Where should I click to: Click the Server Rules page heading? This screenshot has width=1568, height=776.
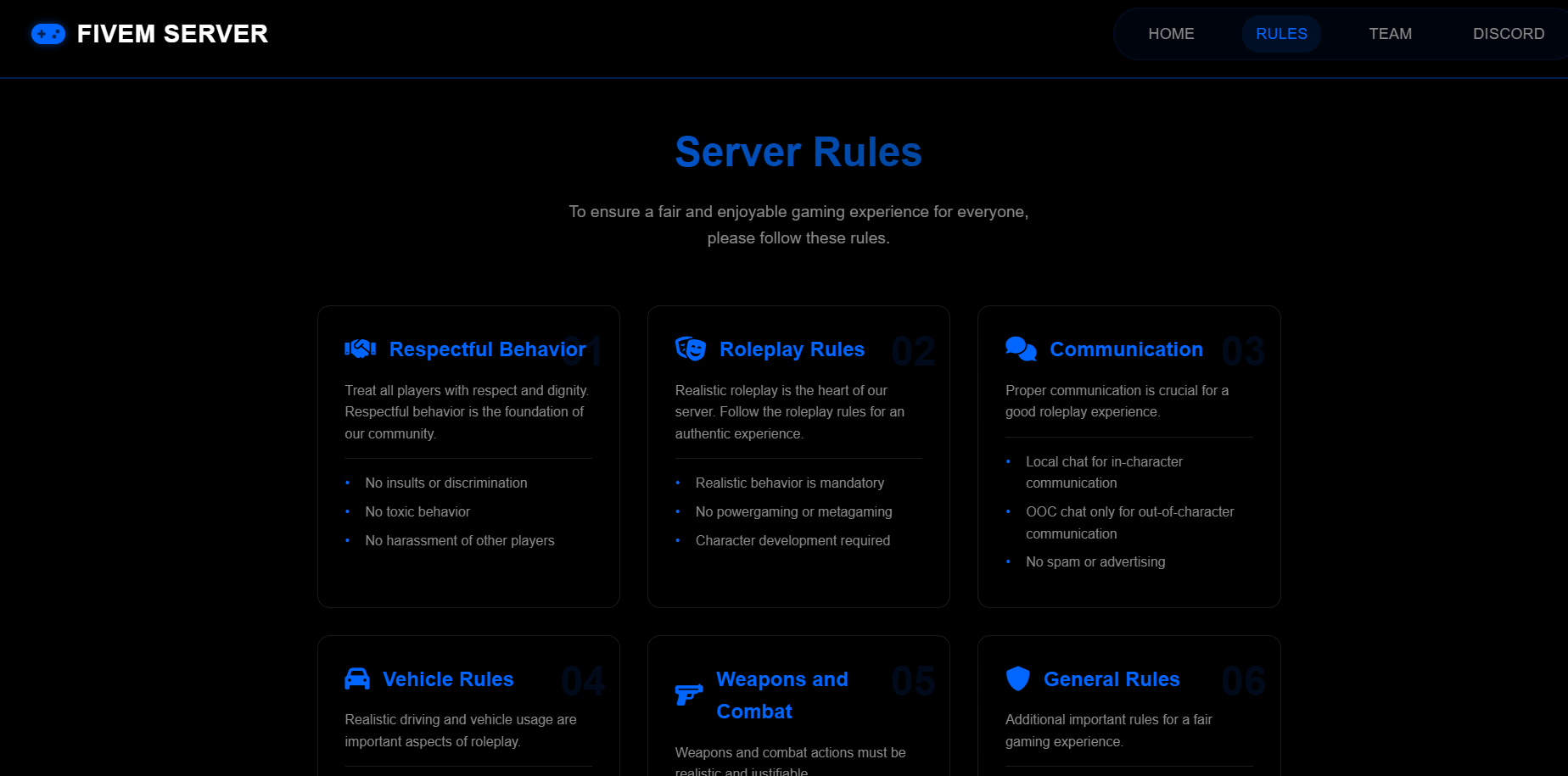point(798,153)
